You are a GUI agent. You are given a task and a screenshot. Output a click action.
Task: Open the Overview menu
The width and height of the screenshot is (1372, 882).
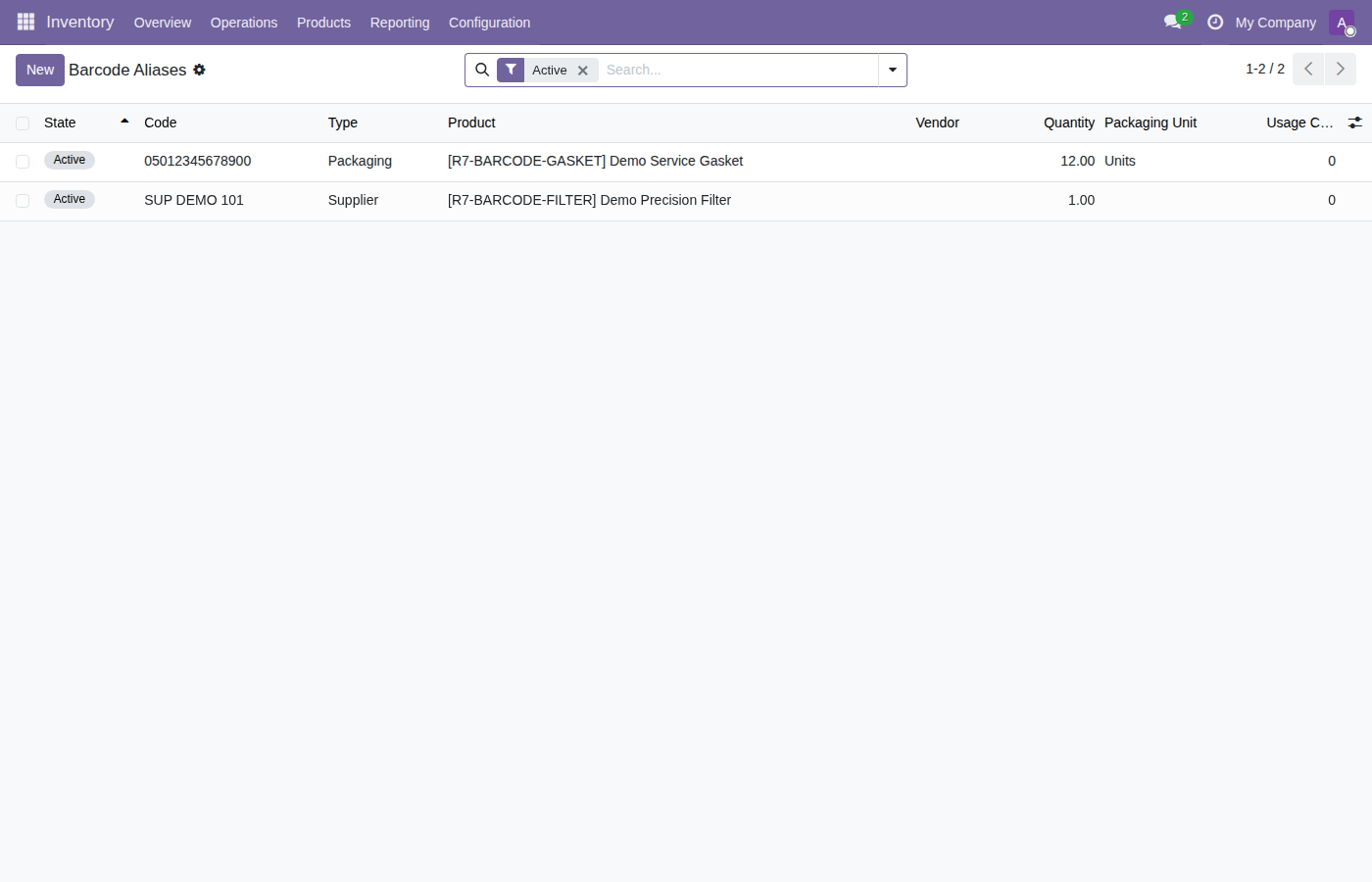163,23
